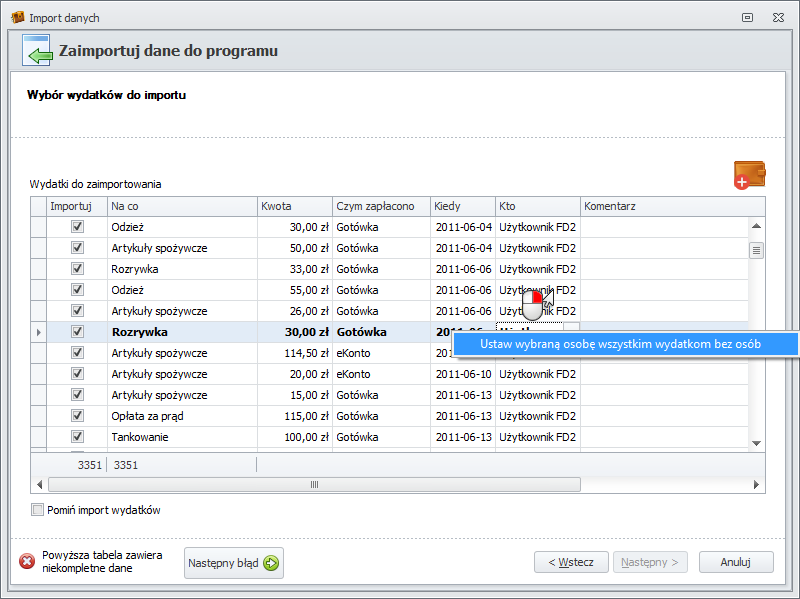Click the split handle above vertical scrollbar
The image size is (800, 599).
(x=756, y=205)
